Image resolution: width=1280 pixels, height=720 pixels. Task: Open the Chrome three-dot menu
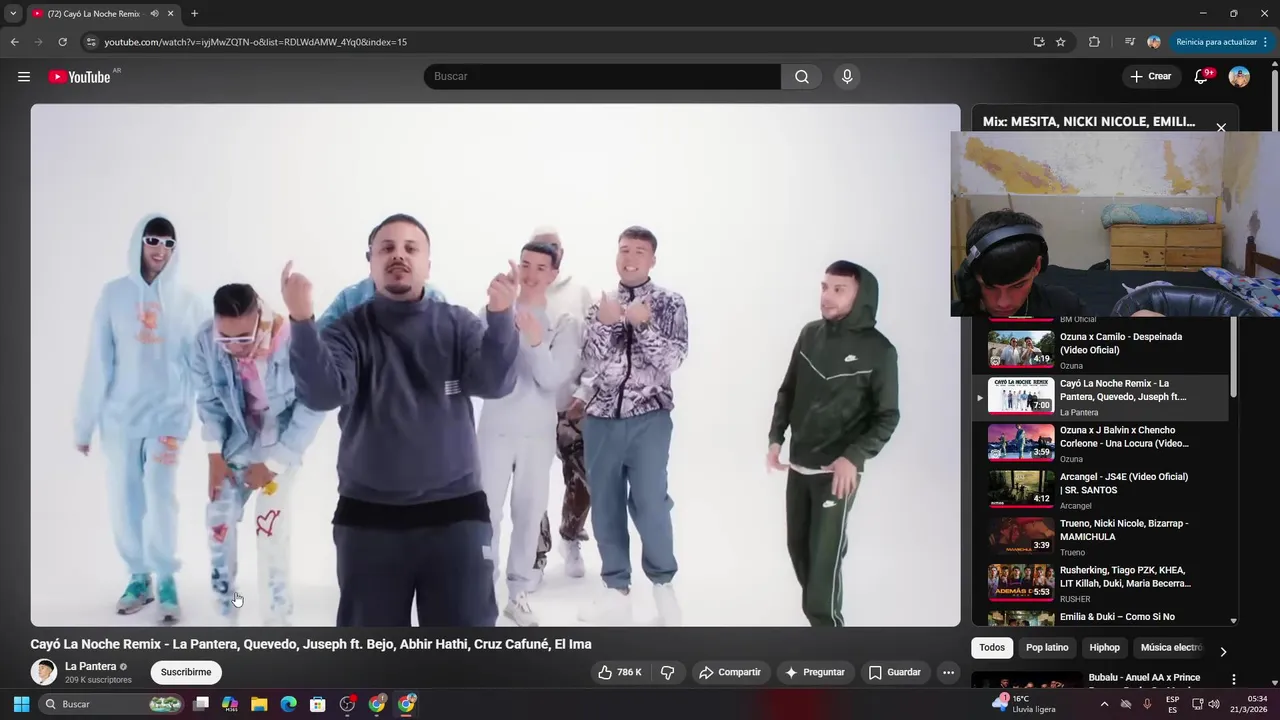[1266, 42]
